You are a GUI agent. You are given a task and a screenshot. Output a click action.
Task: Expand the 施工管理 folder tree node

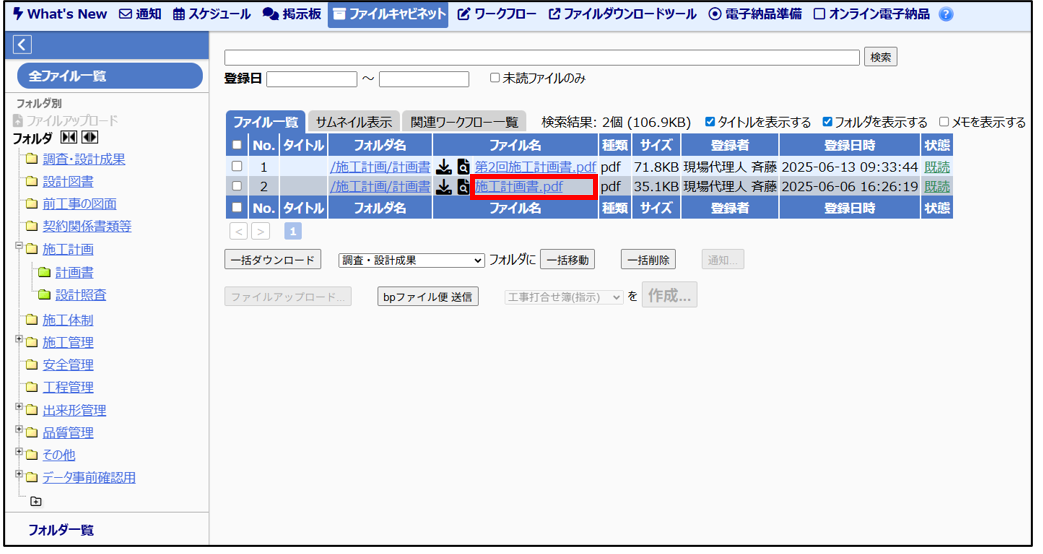pos(19,340)
